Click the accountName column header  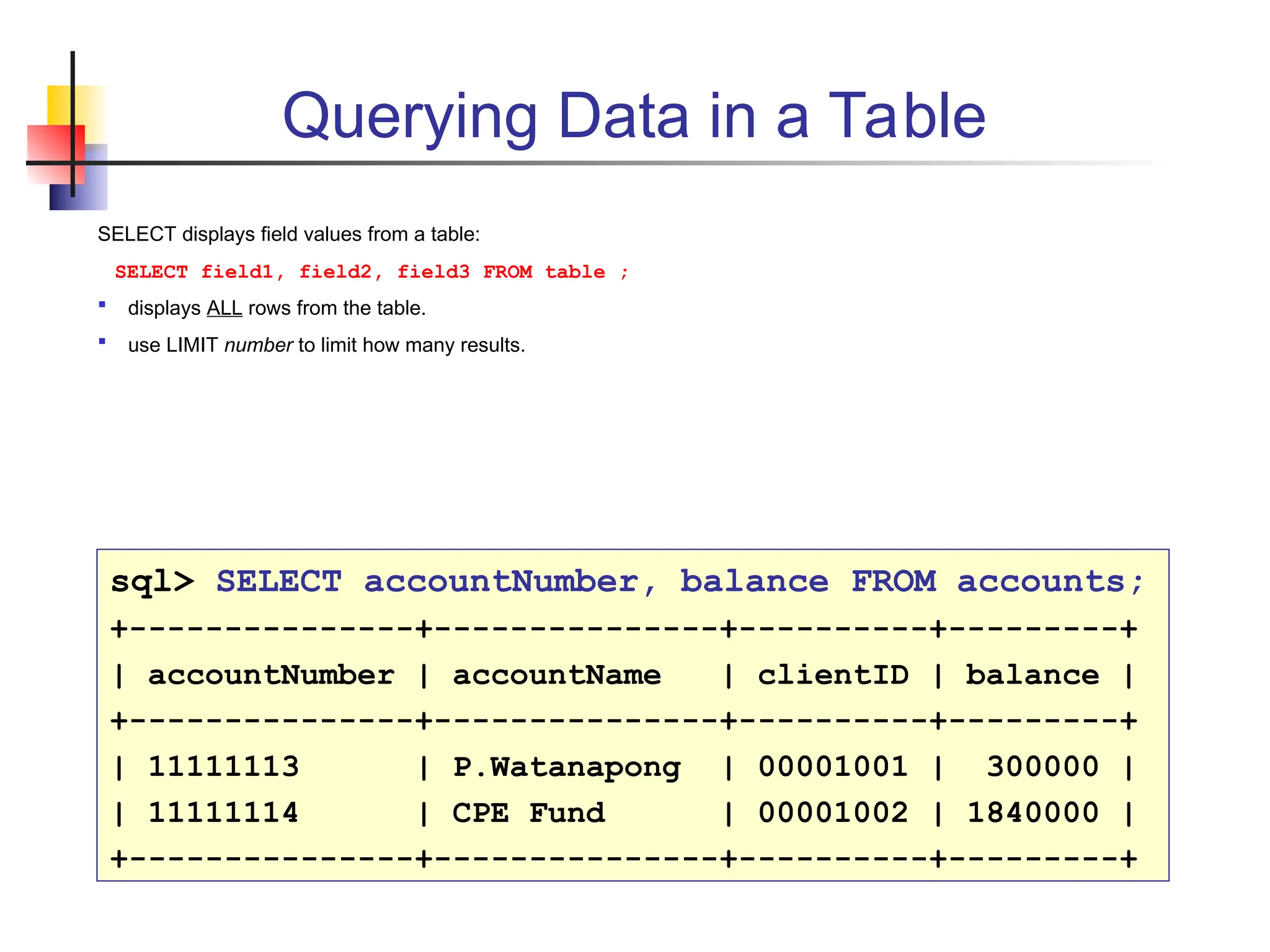pyautogui.click(x=556, y=675)
